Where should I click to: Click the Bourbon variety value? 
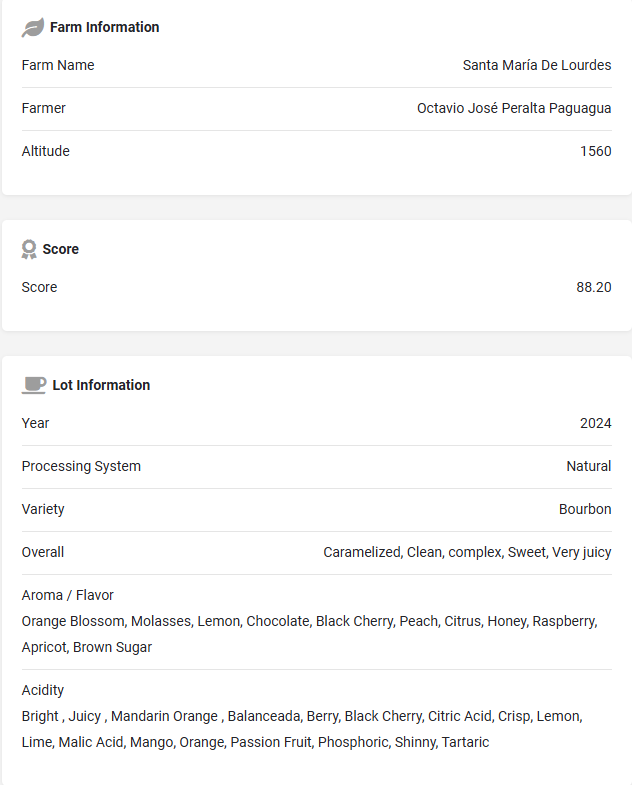tap(585, 509)
